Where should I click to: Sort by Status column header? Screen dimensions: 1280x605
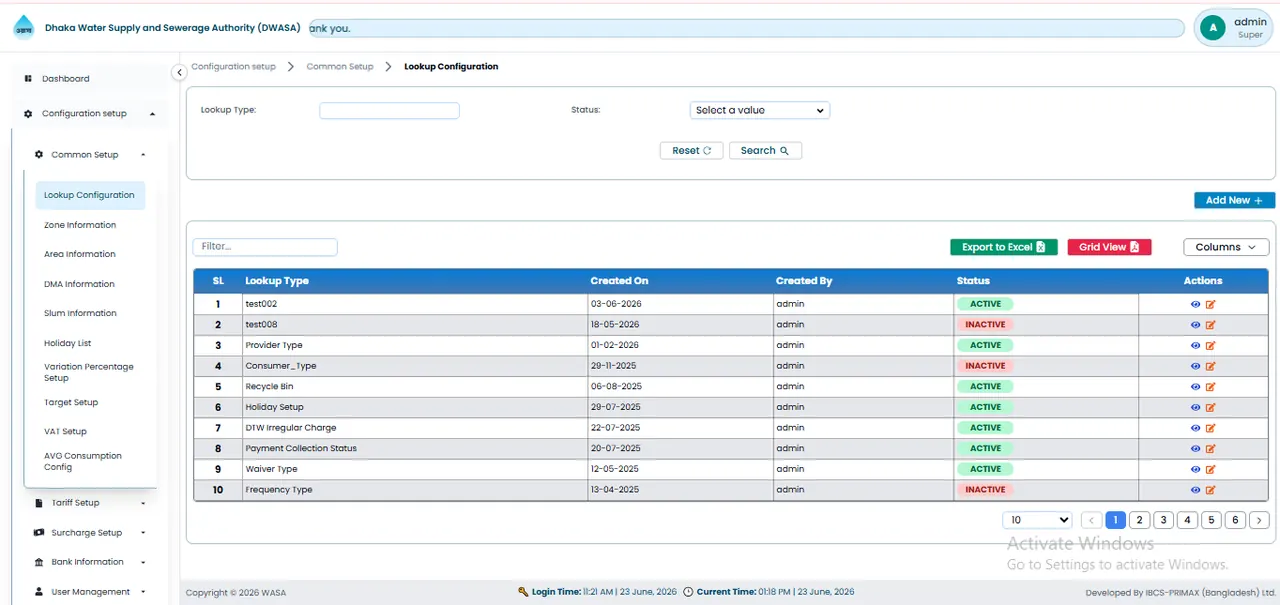pyautogui.click(x=973, y=281)
